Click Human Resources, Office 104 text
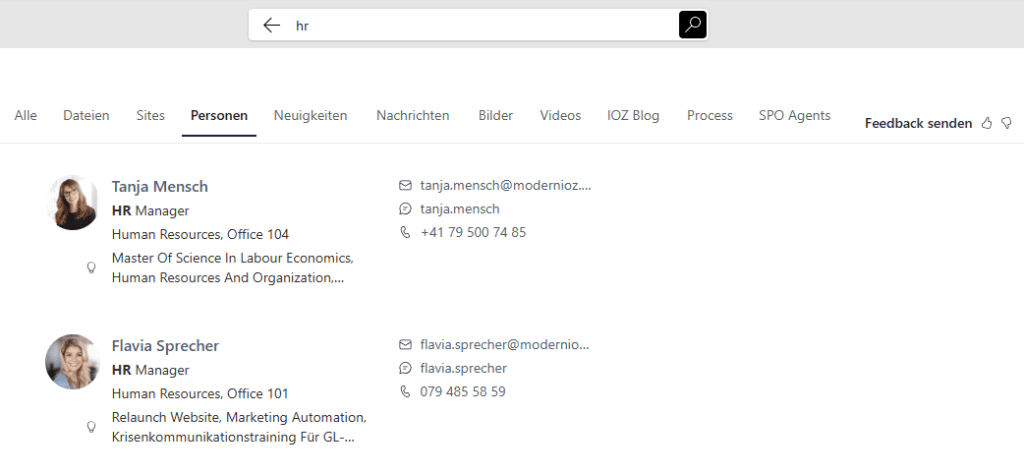The height and width of the screenshot is (475, 1024). pos(200,234)
